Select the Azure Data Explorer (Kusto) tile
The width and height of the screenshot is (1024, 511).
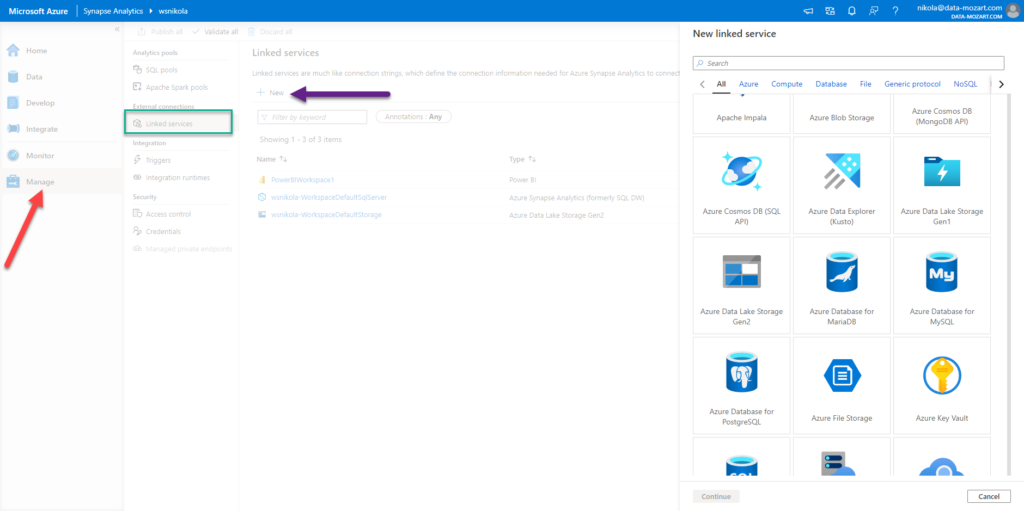click(x=842, y=185)
